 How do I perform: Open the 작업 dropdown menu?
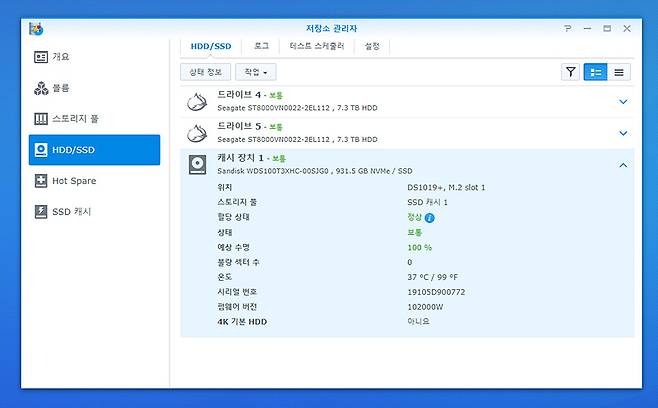[256, 72]
